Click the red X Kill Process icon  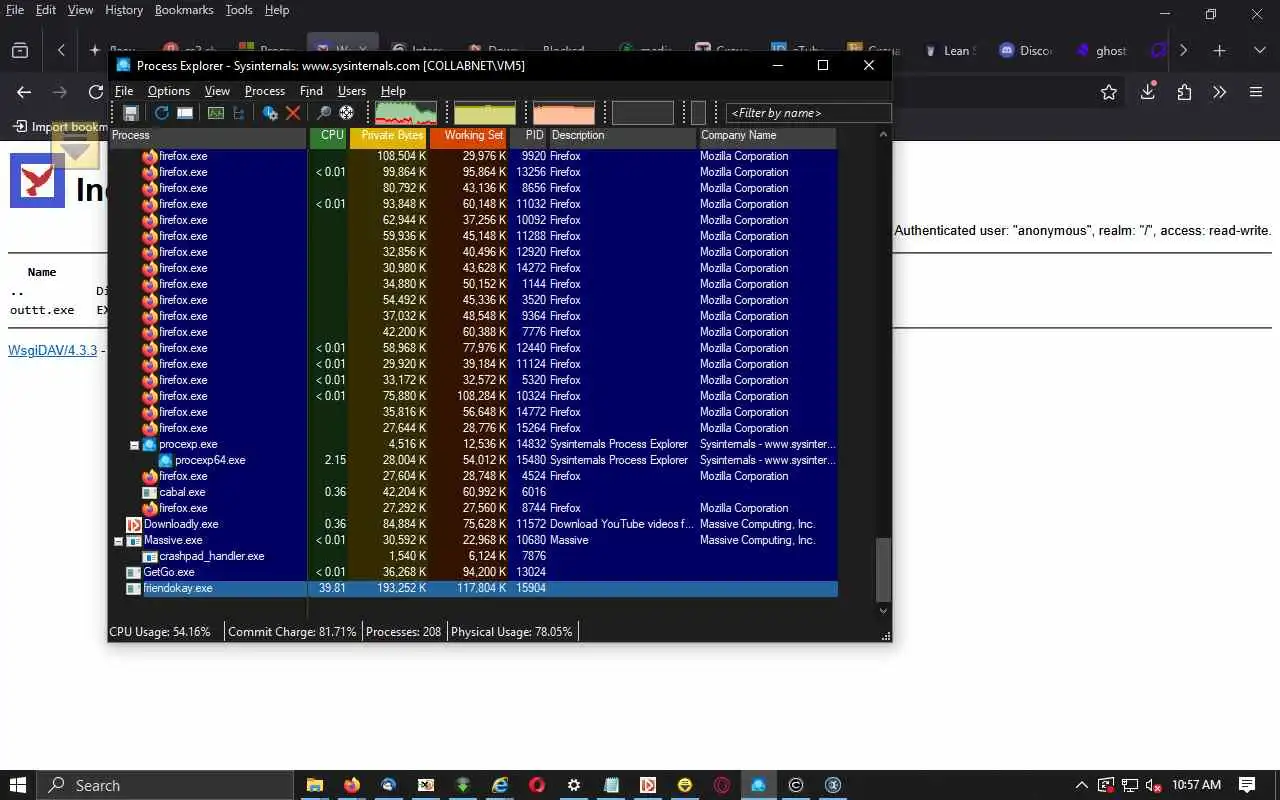293,113
